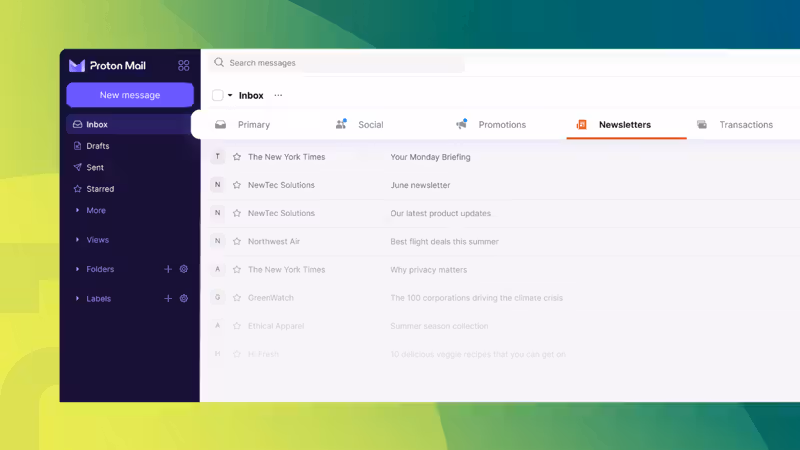Add a new label with plus icon
The image size is (800, 450).
coord(168,298)
